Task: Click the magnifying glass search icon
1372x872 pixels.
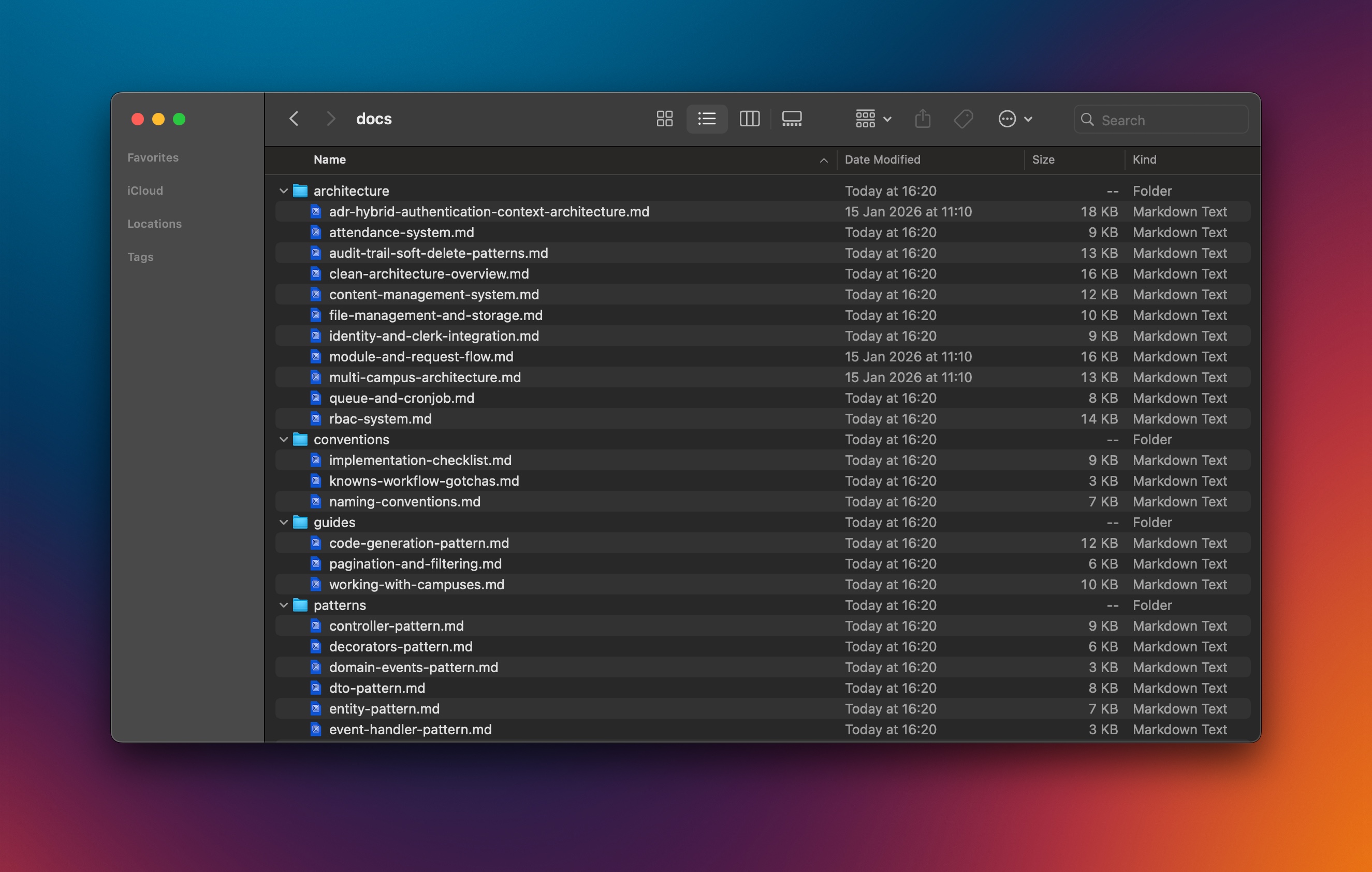Action: pos(1087,120)
